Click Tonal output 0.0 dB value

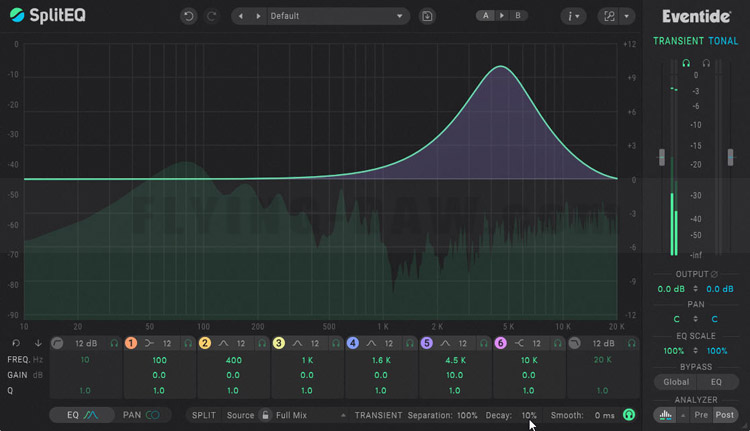[720, 289]
